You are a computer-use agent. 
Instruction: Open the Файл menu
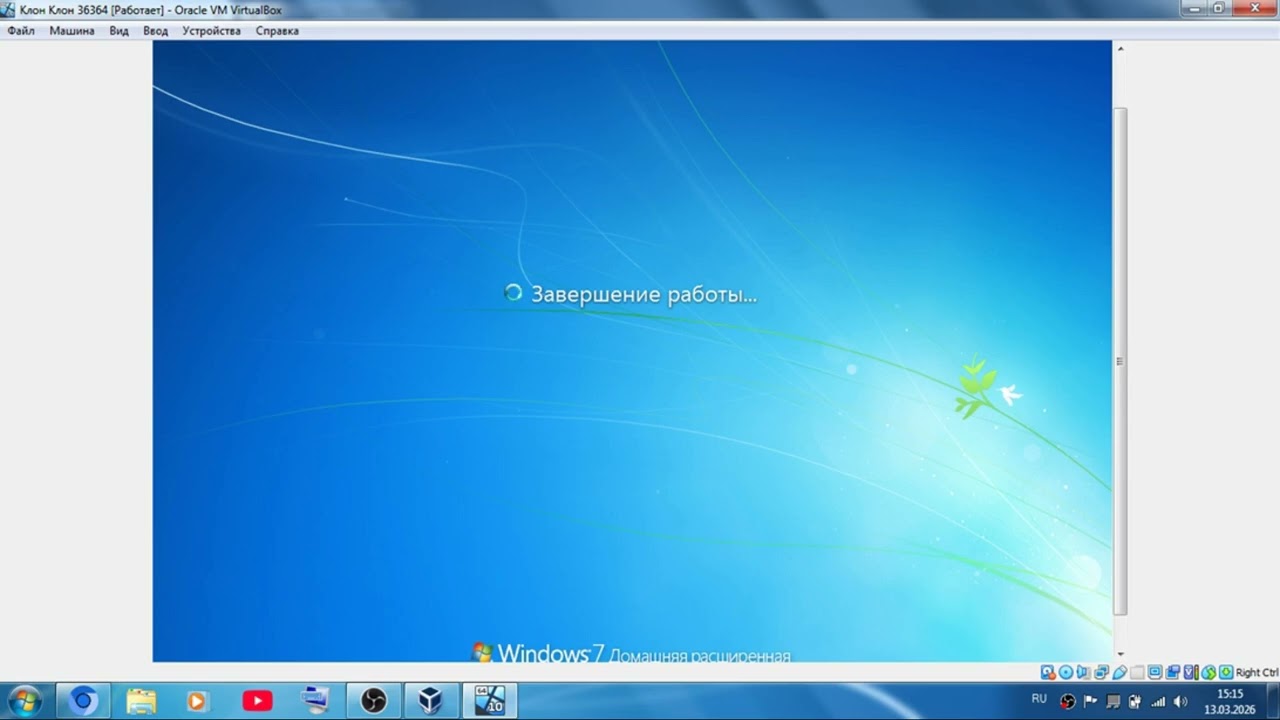tap(20, 31)
